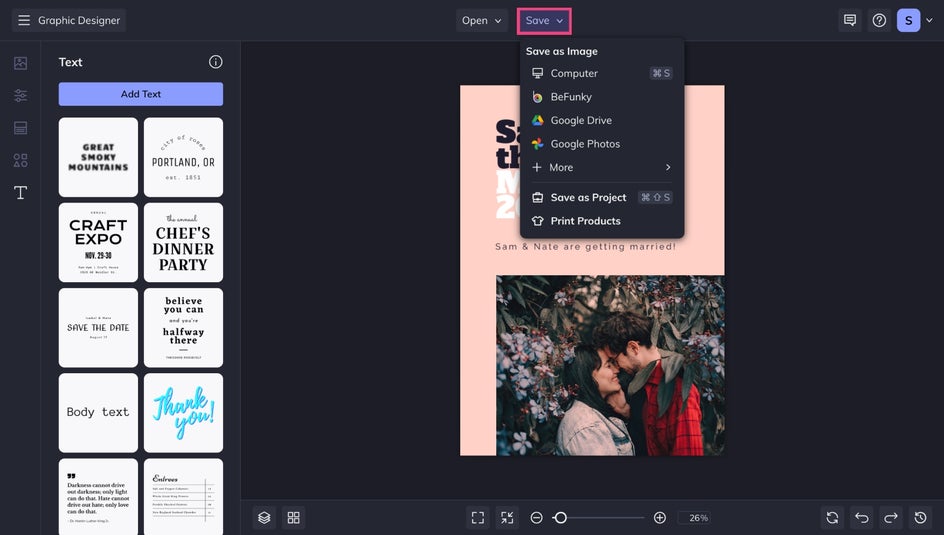Open the feedback comment icon
The width and height of the screenshot is (944, 535).
point(850,20)
